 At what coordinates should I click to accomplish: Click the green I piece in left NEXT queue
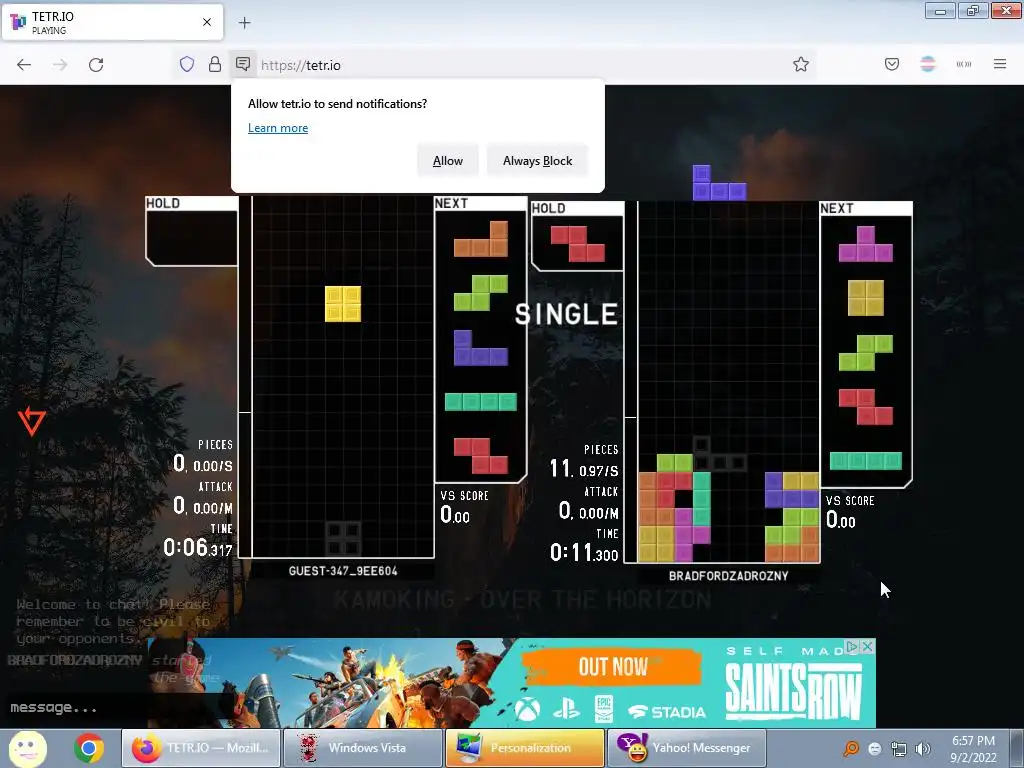tap(481, 402)
